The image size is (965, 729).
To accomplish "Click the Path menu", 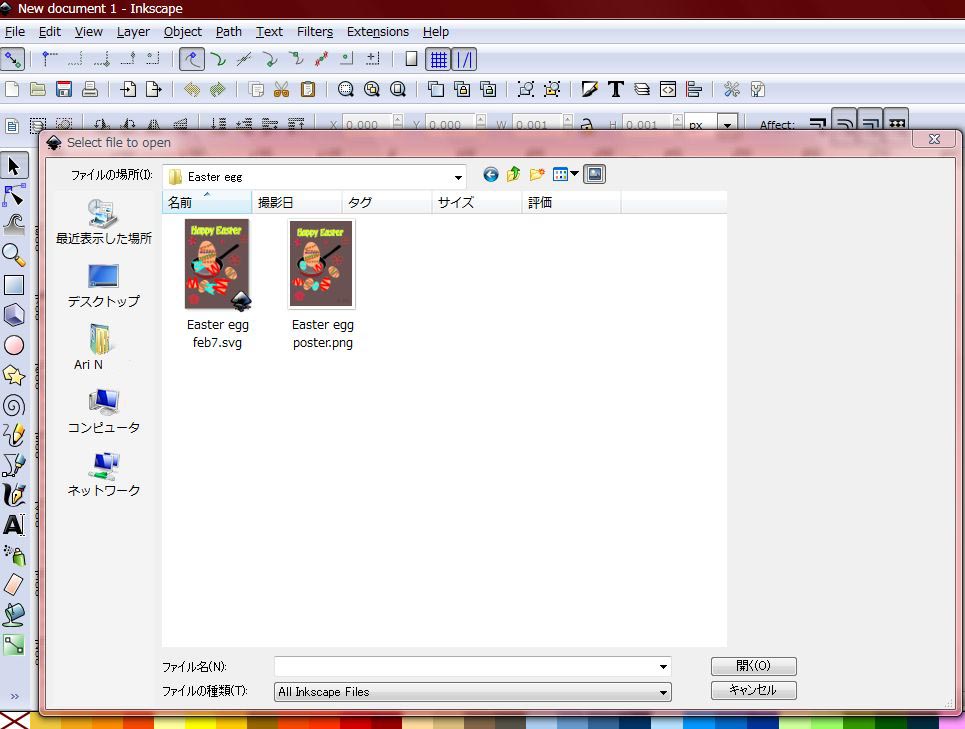I will [228, 31].
